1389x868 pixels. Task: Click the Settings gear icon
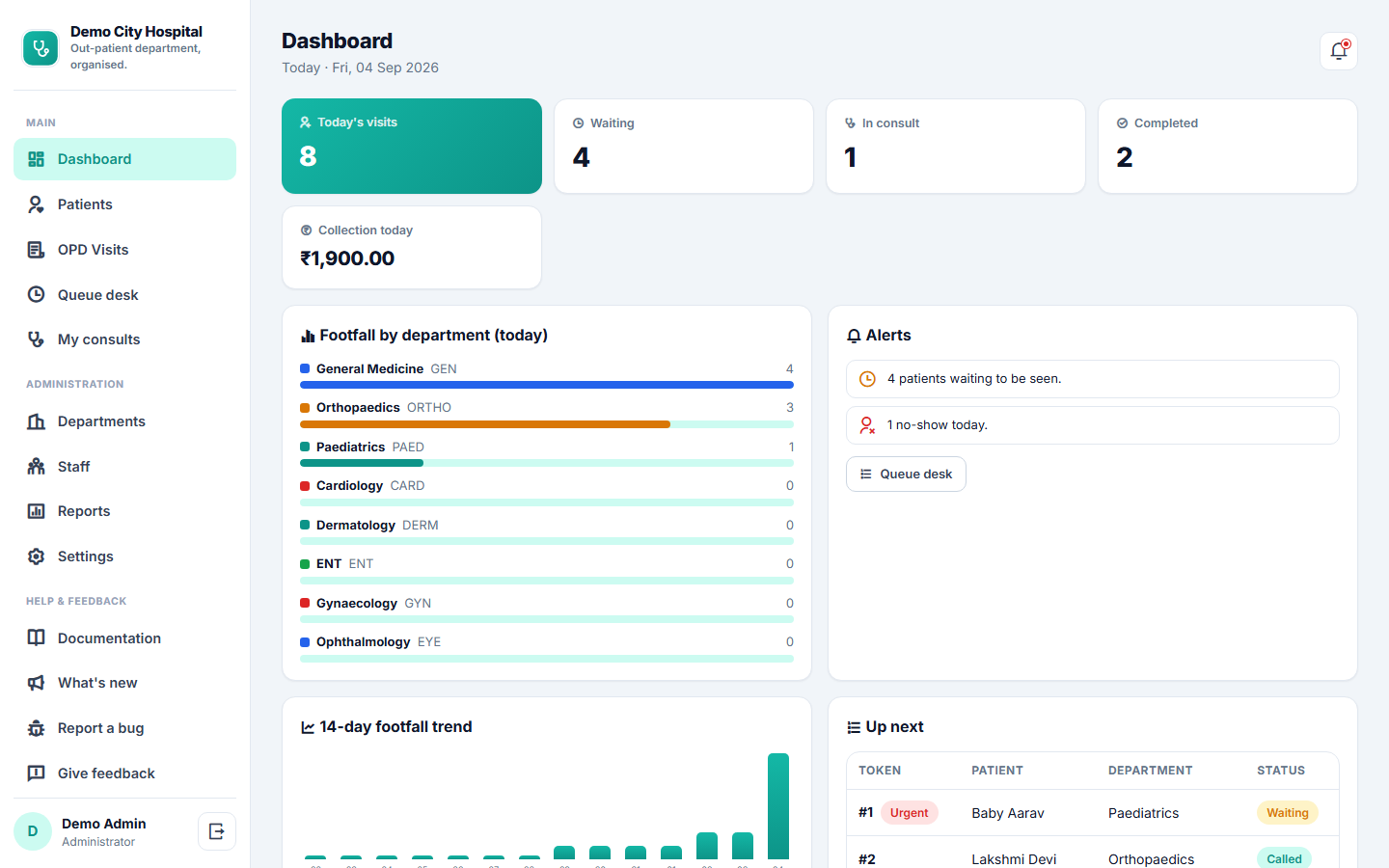pyautogui.click(x=36, y=556)
